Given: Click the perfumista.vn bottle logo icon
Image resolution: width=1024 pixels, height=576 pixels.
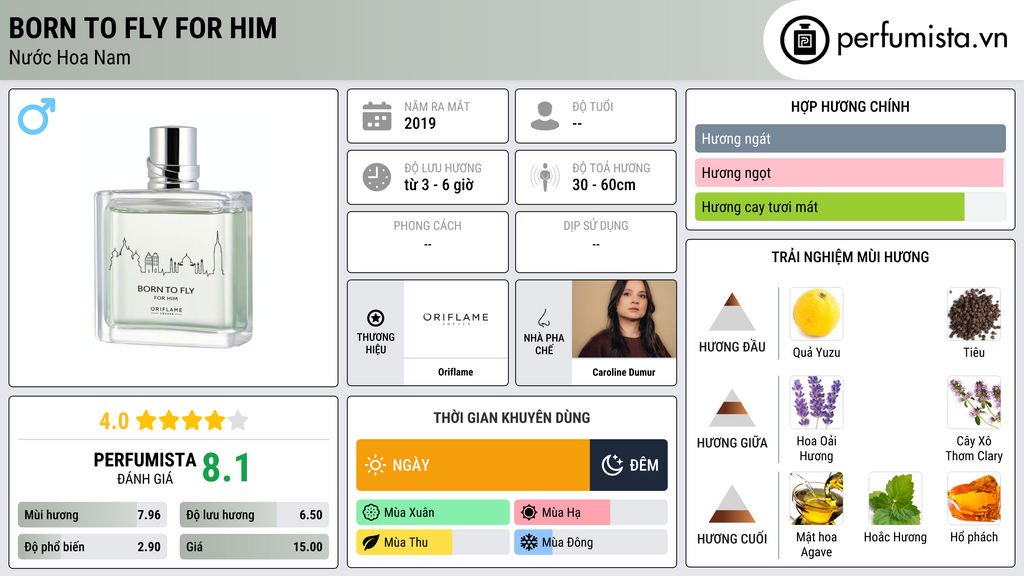Looking at the screenshot, I should click(804, 40).
